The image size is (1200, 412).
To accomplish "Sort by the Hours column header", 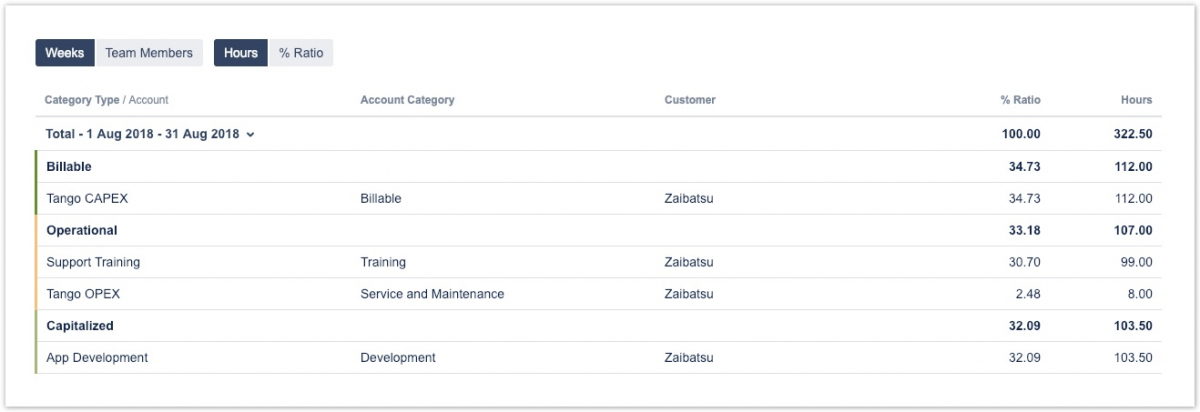I will (1136, 100).
